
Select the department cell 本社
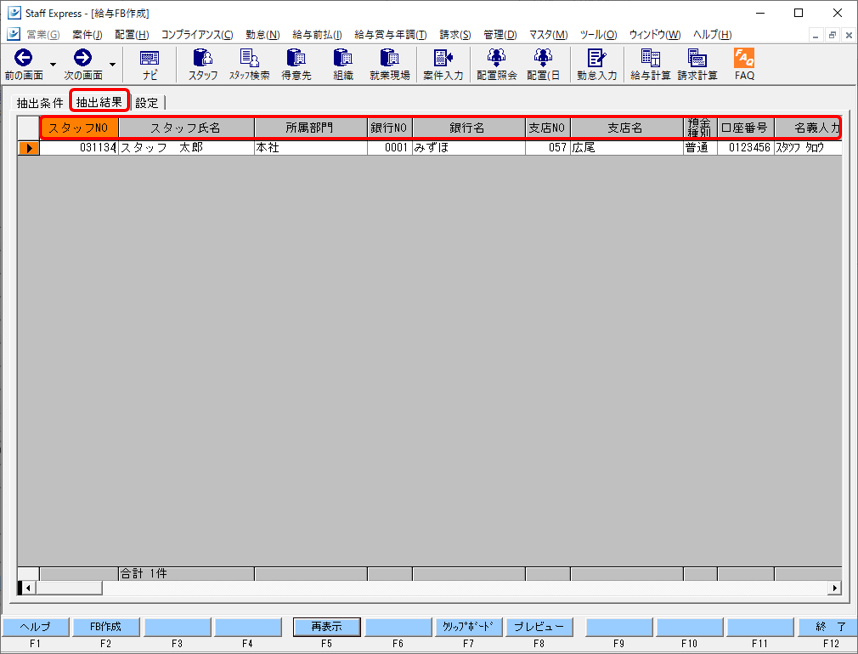click(311, 148)
